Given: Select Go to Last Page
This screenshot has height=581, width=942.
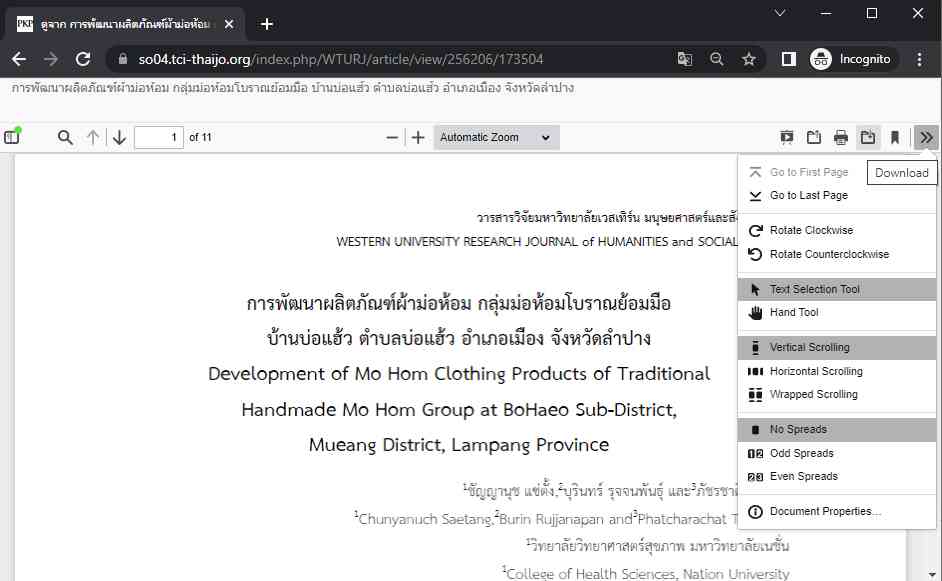Looking at the screenshot, I should coord(808,196).
